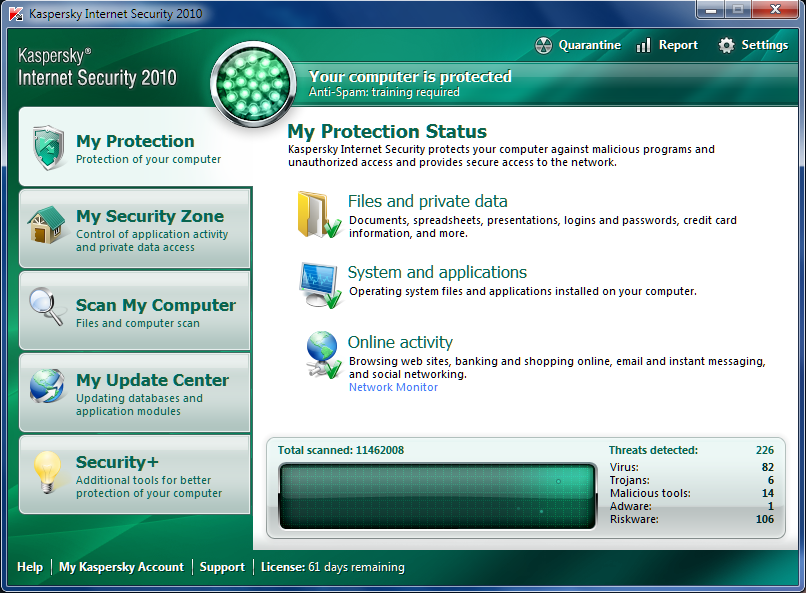Click the Scan My Computer magnifier icon
The width and height of the screenshot is (806, 593).
47,306
